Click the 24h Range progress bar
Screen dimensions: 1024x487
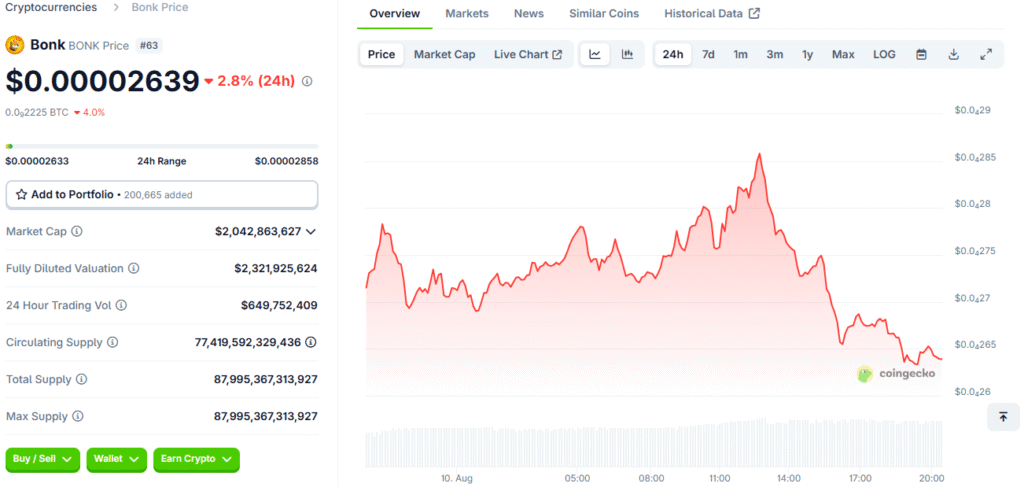[x=162, y=146]
